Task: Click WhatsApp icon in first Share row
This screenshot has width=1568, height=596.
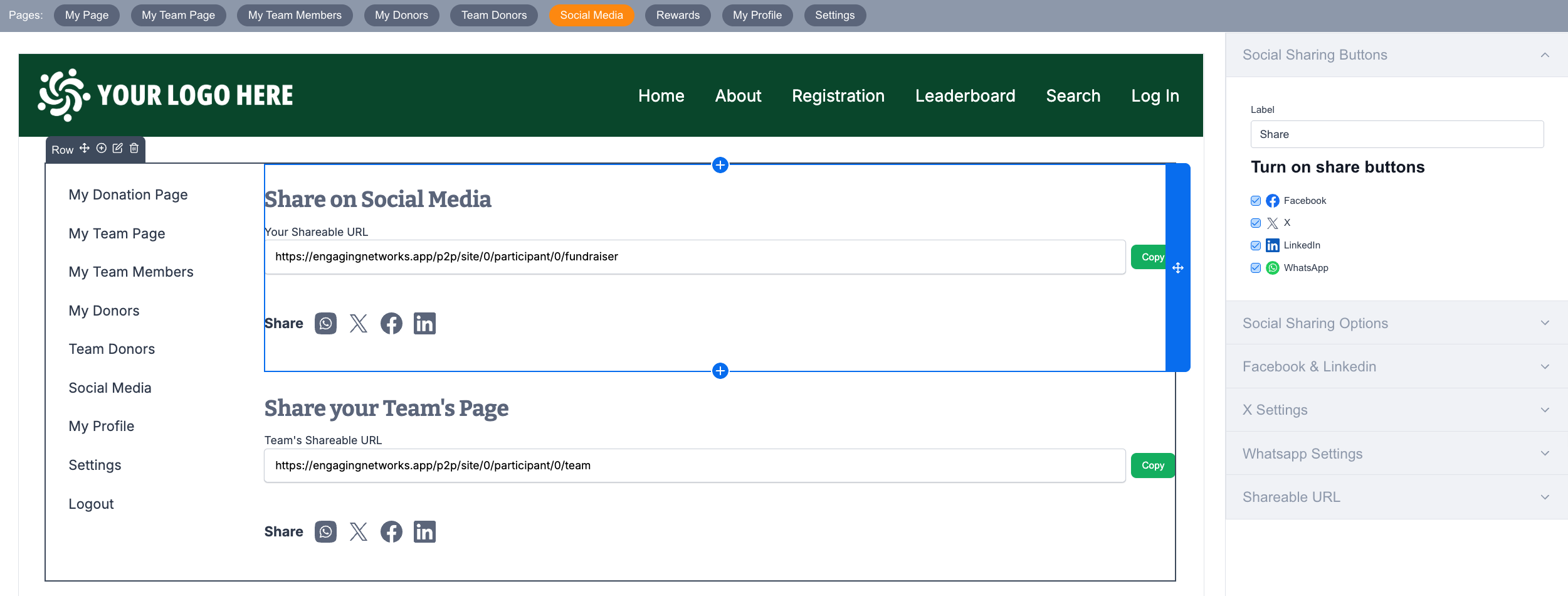Action: click(325, 324)
